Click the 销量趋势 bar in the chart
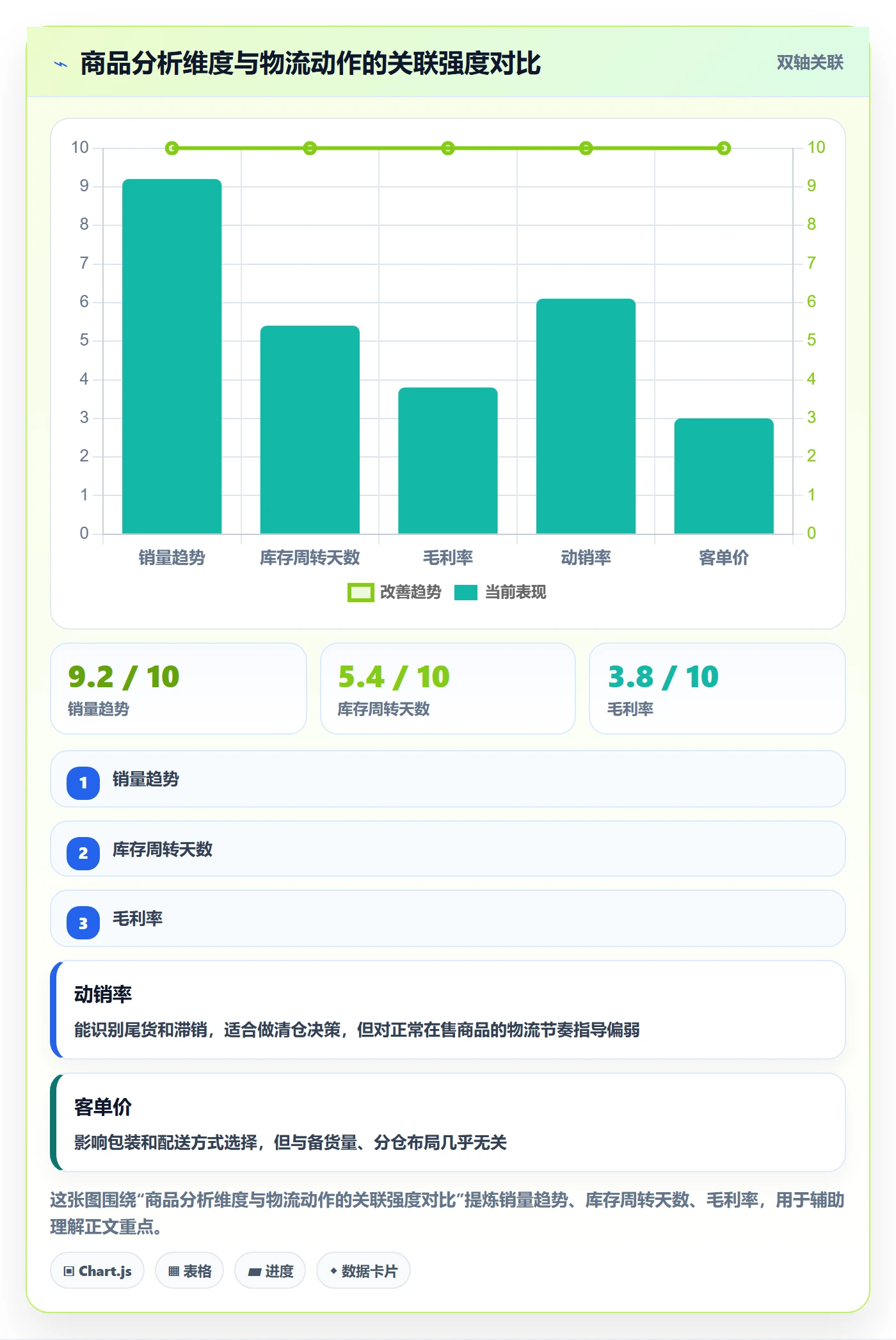This screenshot has height=1340, width=896. pyautogui.click(x=172, y=356)
